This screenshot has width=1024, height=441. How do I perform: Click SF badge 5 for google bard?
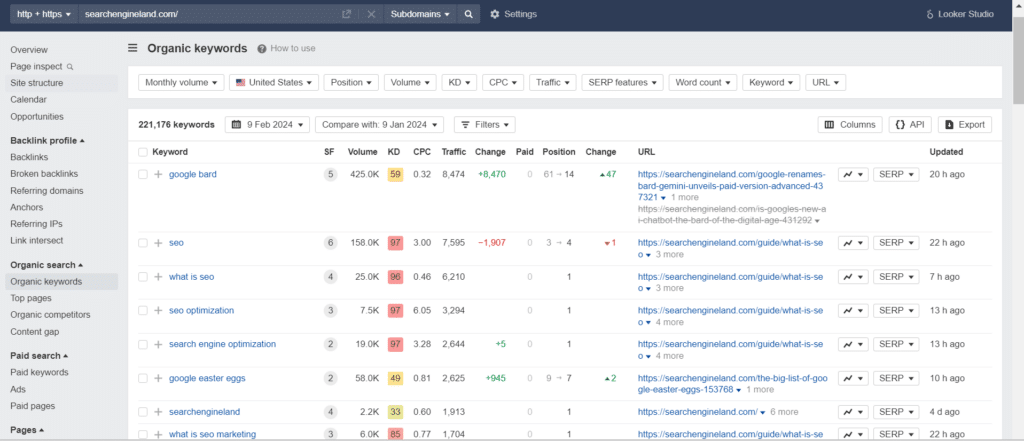(x=330, y=174)
